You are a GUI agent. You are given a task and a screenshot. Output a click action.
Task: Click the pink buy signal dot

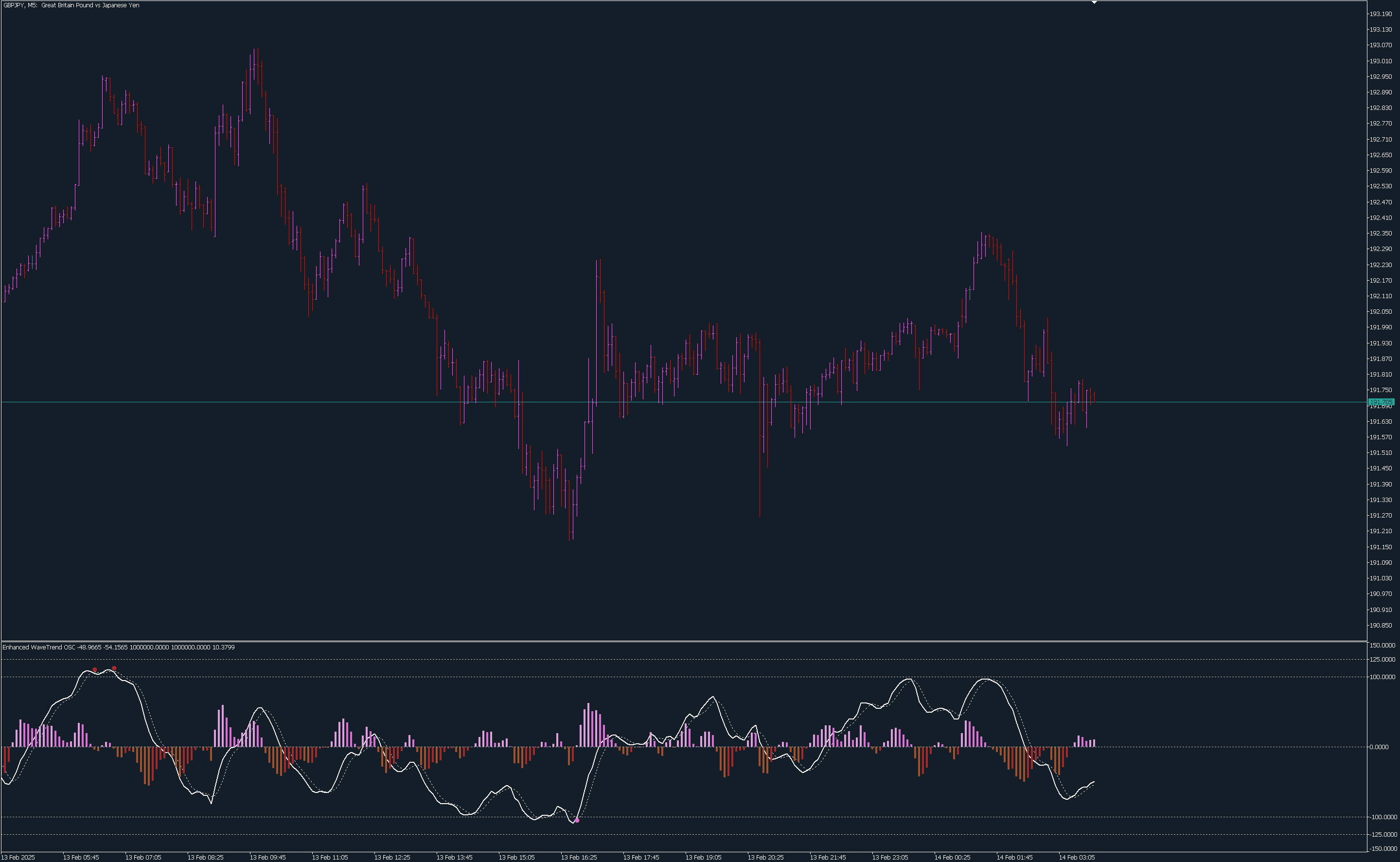577,820
